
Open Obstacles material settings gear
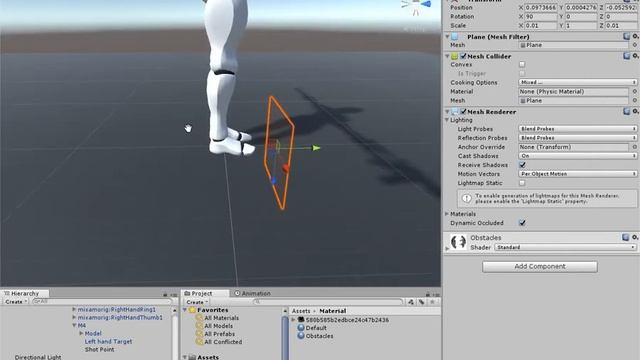(635, 237)
